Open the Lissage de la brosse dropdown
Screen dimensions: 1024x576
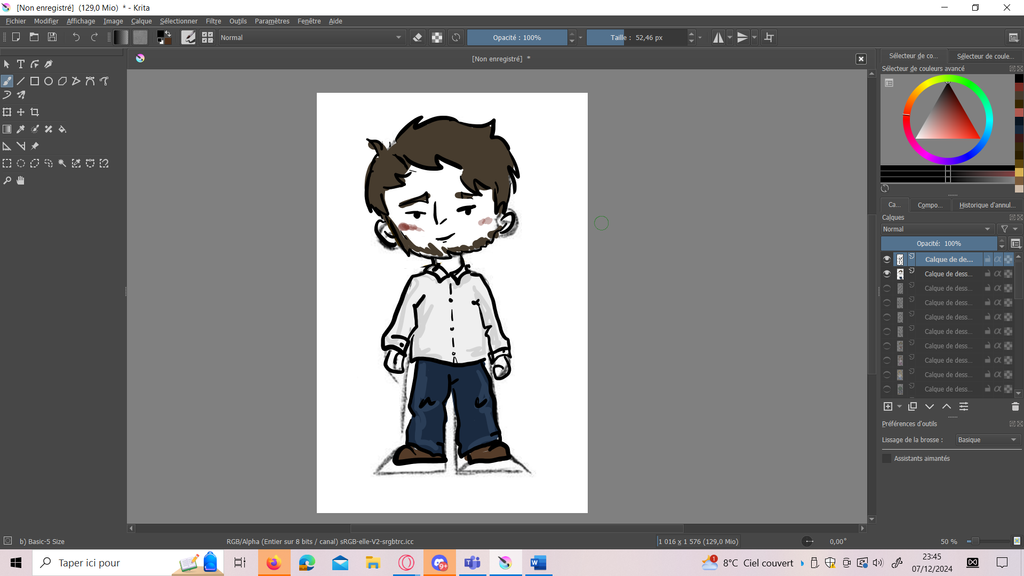pyautogui.click(x=985, y=440)
